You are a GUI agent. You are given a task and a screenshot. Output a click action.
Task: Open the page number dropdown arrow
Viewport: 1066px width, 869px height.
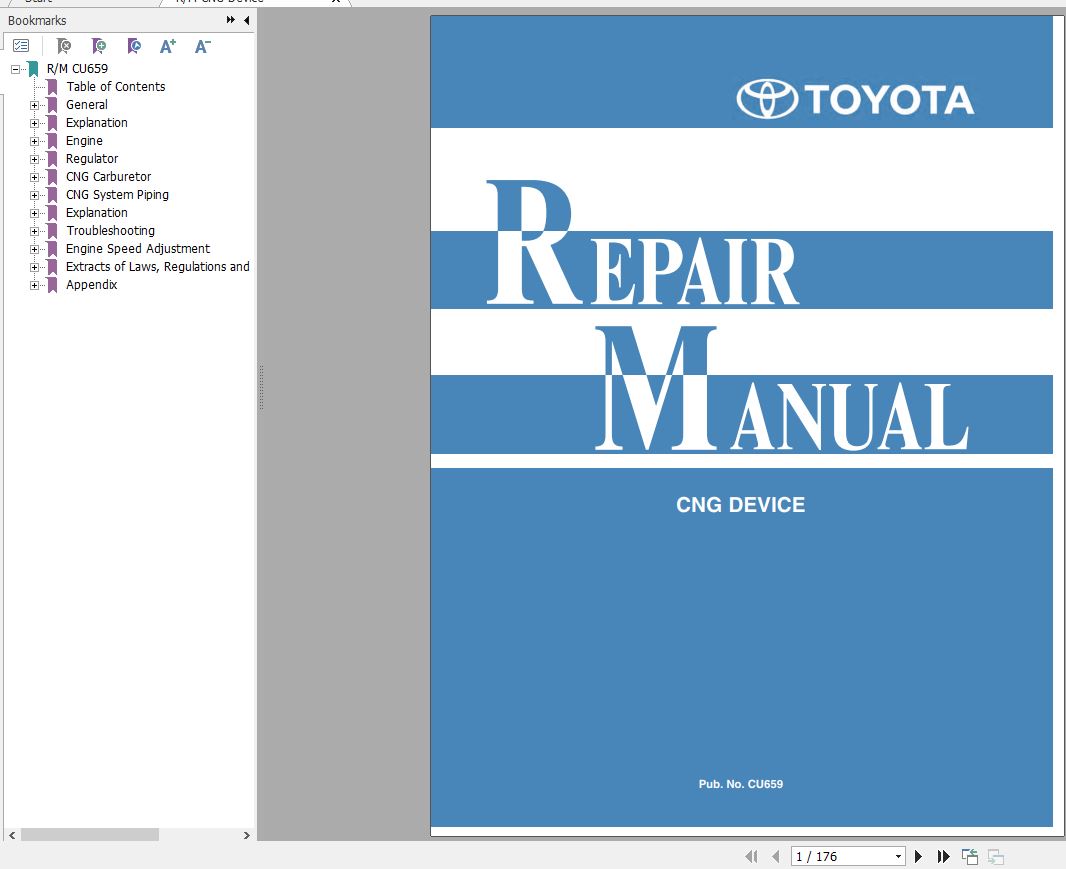pyautogui.click(x=898, y=856)
